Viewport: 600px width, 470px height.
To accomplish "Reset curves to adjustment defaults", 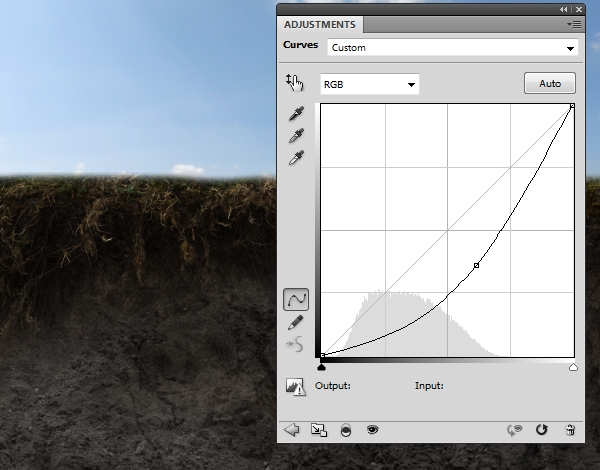I will [x=541, y=430].
